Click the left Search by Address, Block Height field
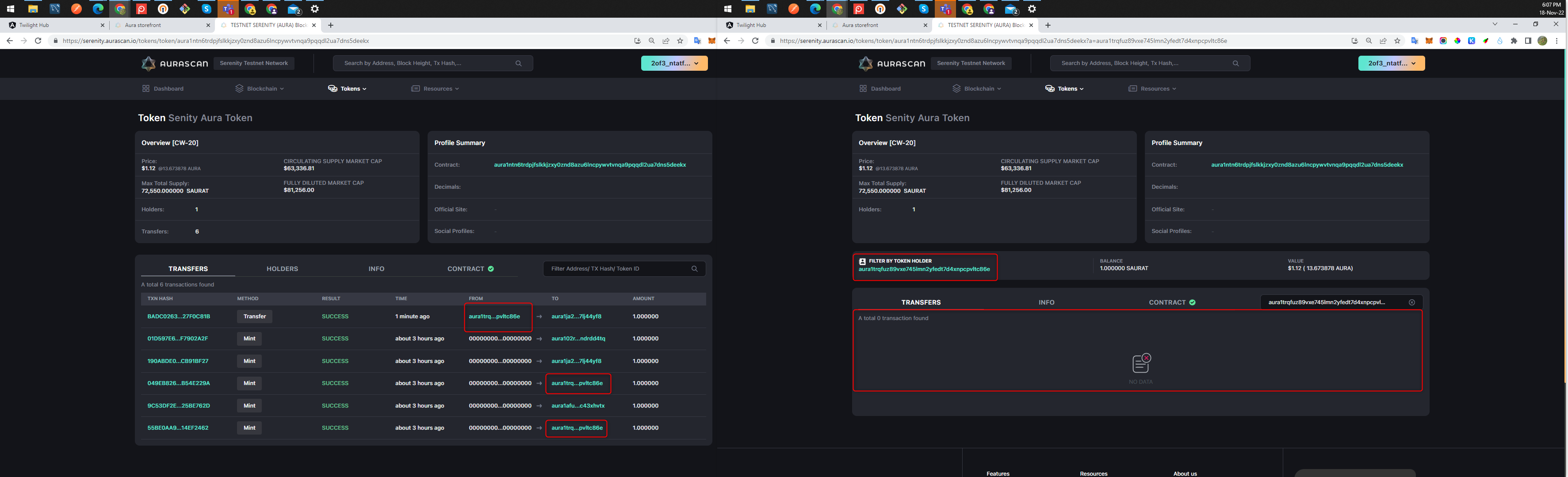This screenshot has width=1568, height=477. pos(433,63)
